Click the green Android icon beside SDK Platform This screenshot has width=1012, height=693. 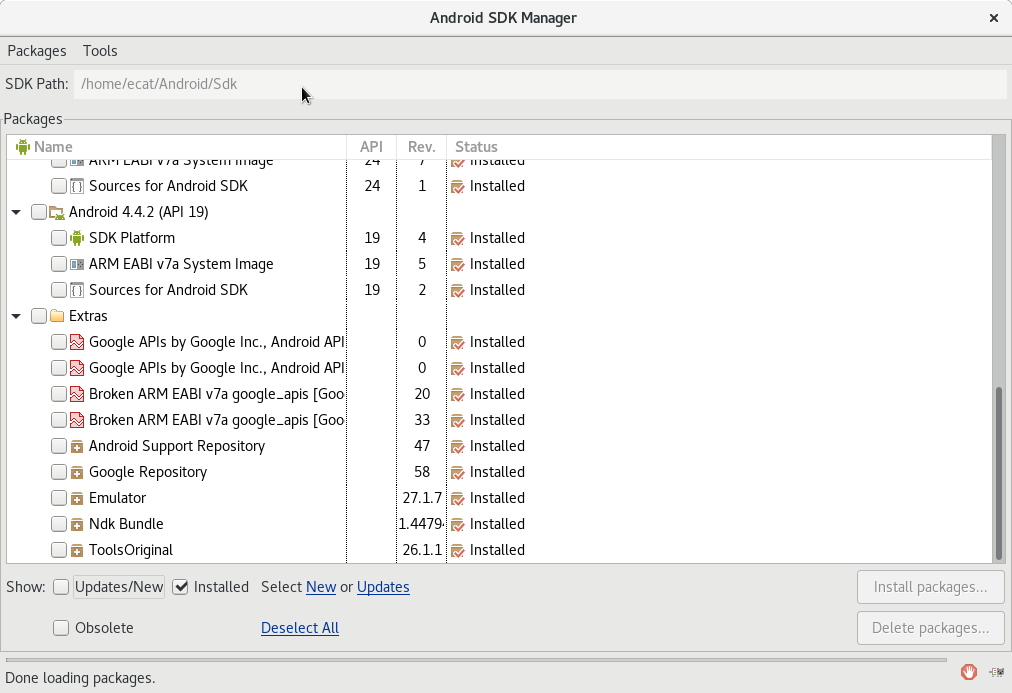pos(77,238)
